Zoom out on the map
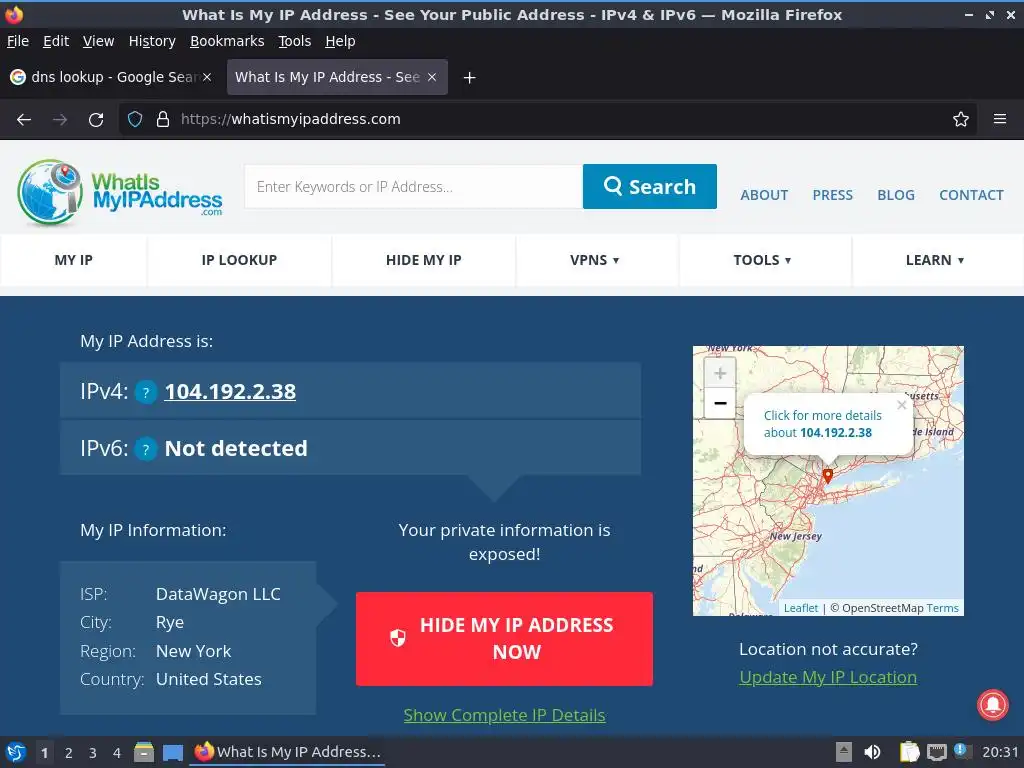This screenshot has height=768, width=1024. coord(720,403)
